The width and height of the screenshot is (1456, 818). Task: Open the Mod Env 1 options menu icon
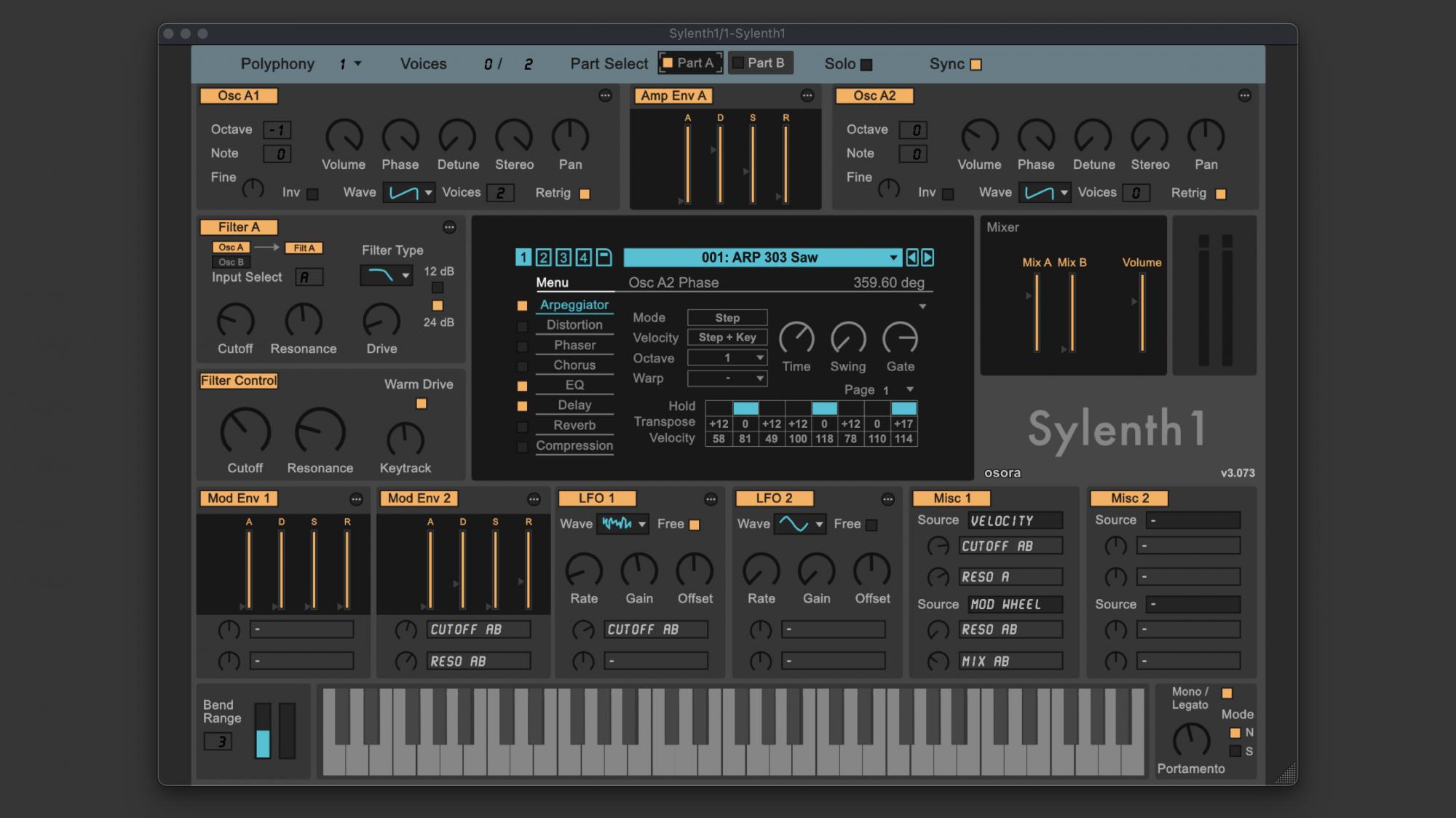coord(356,499)
